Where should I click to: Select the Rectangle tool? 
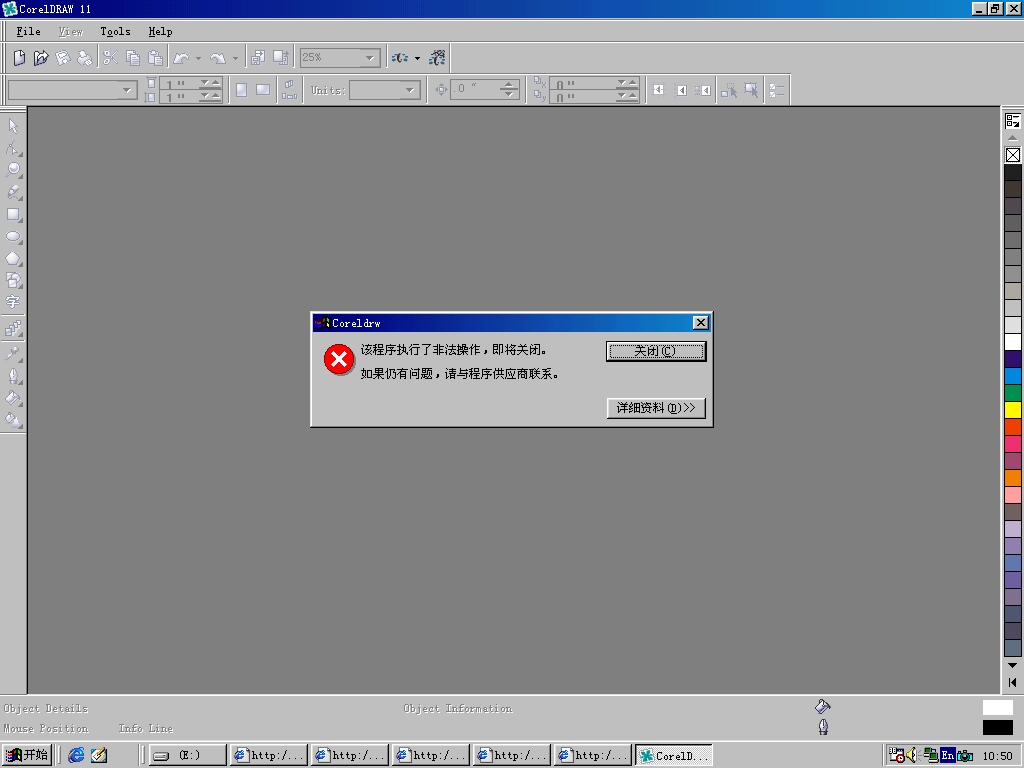tap(13, 214)
